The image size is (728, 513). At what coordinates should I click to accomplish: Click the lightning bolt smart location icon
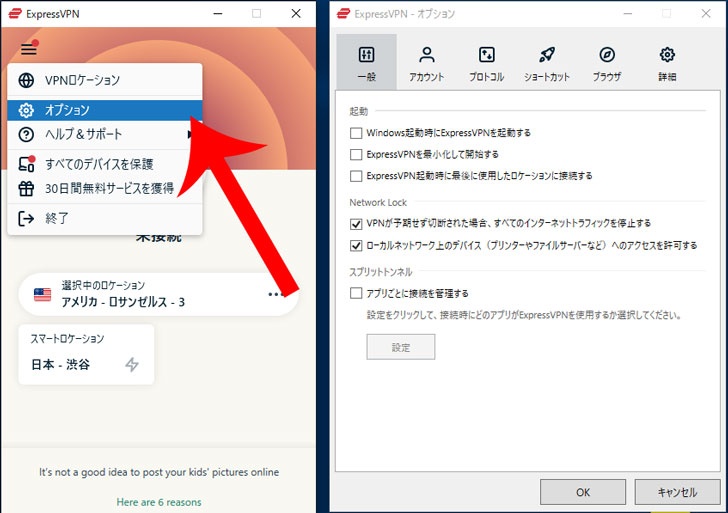pos(132,364)
